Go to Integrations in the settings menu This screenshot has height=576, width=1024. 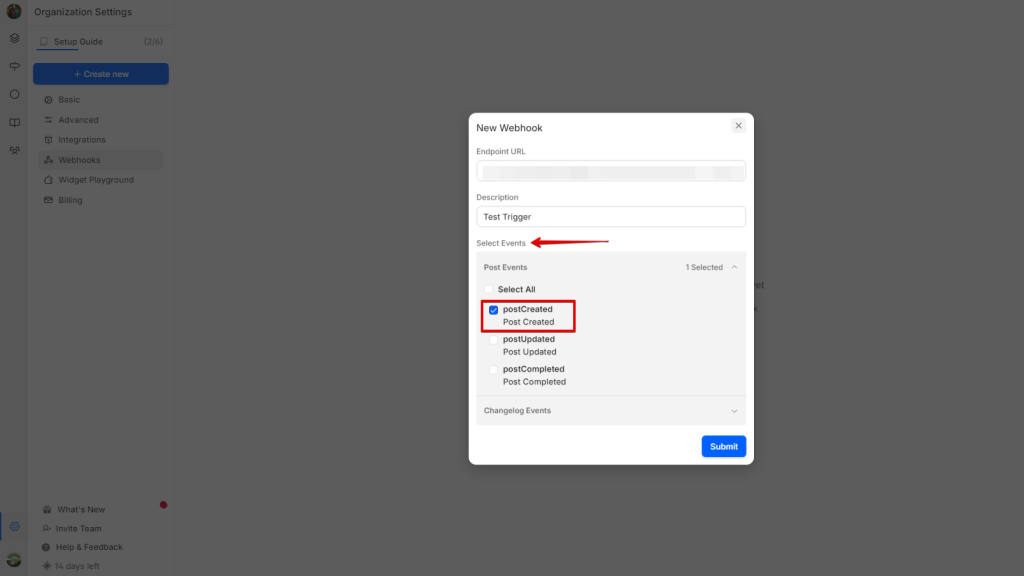tap(81, 140)
